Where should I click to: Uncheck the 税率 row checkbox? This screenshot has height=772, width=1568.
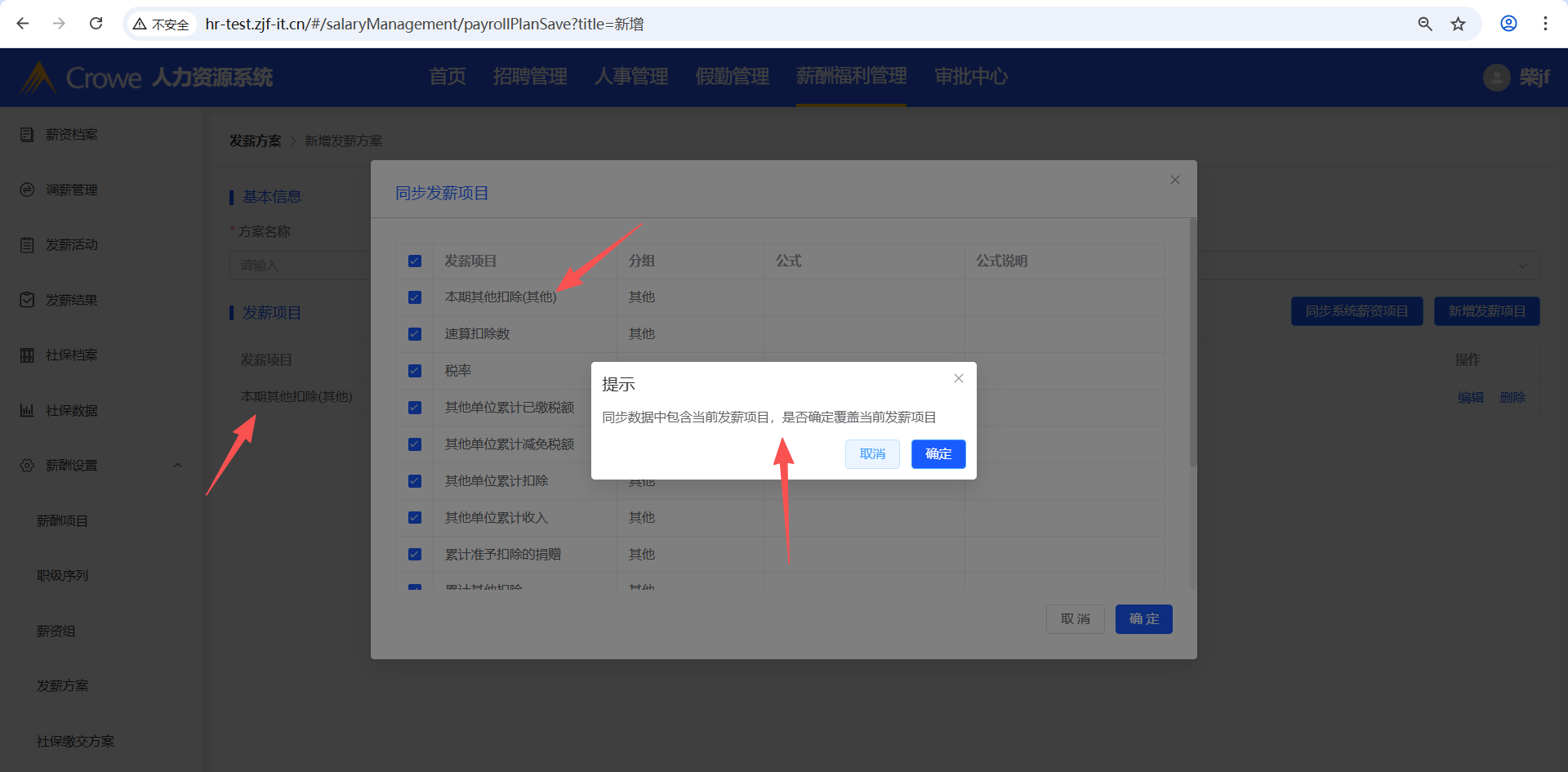click(x=415, y=371)
